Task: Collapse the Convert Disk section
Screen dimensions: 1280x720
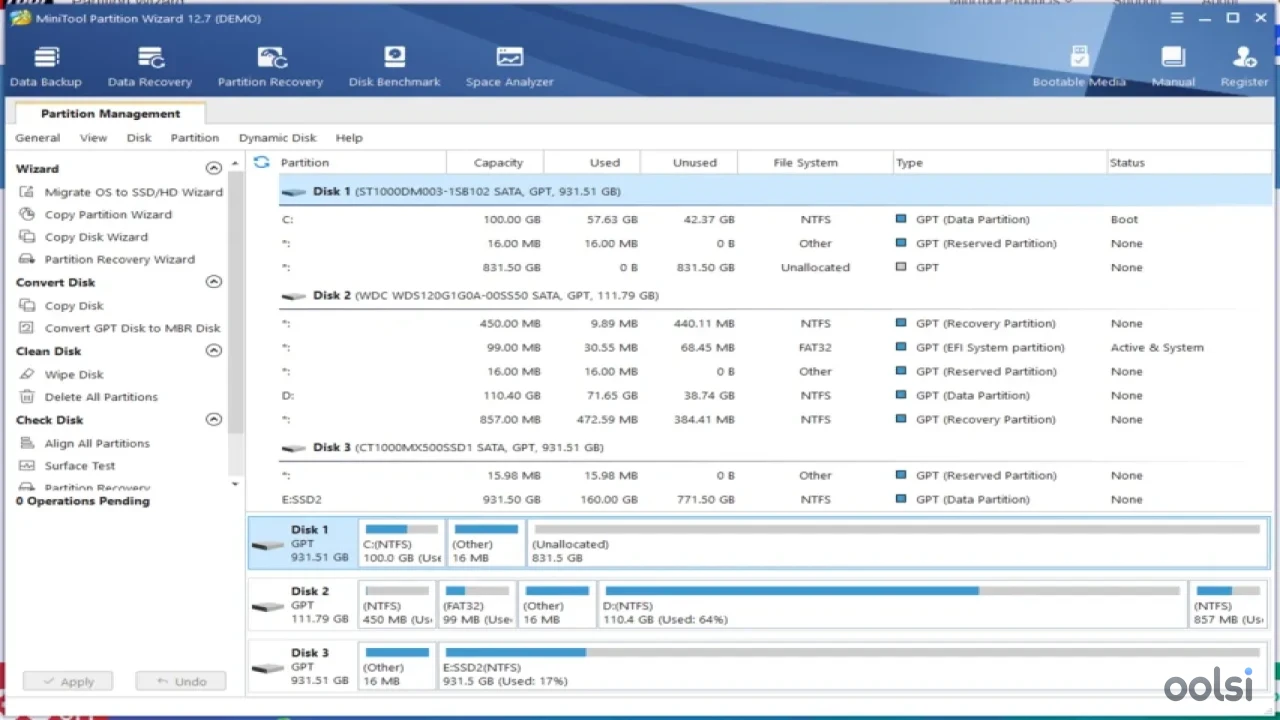Action: pyautogui.click(x=213, y=282)
